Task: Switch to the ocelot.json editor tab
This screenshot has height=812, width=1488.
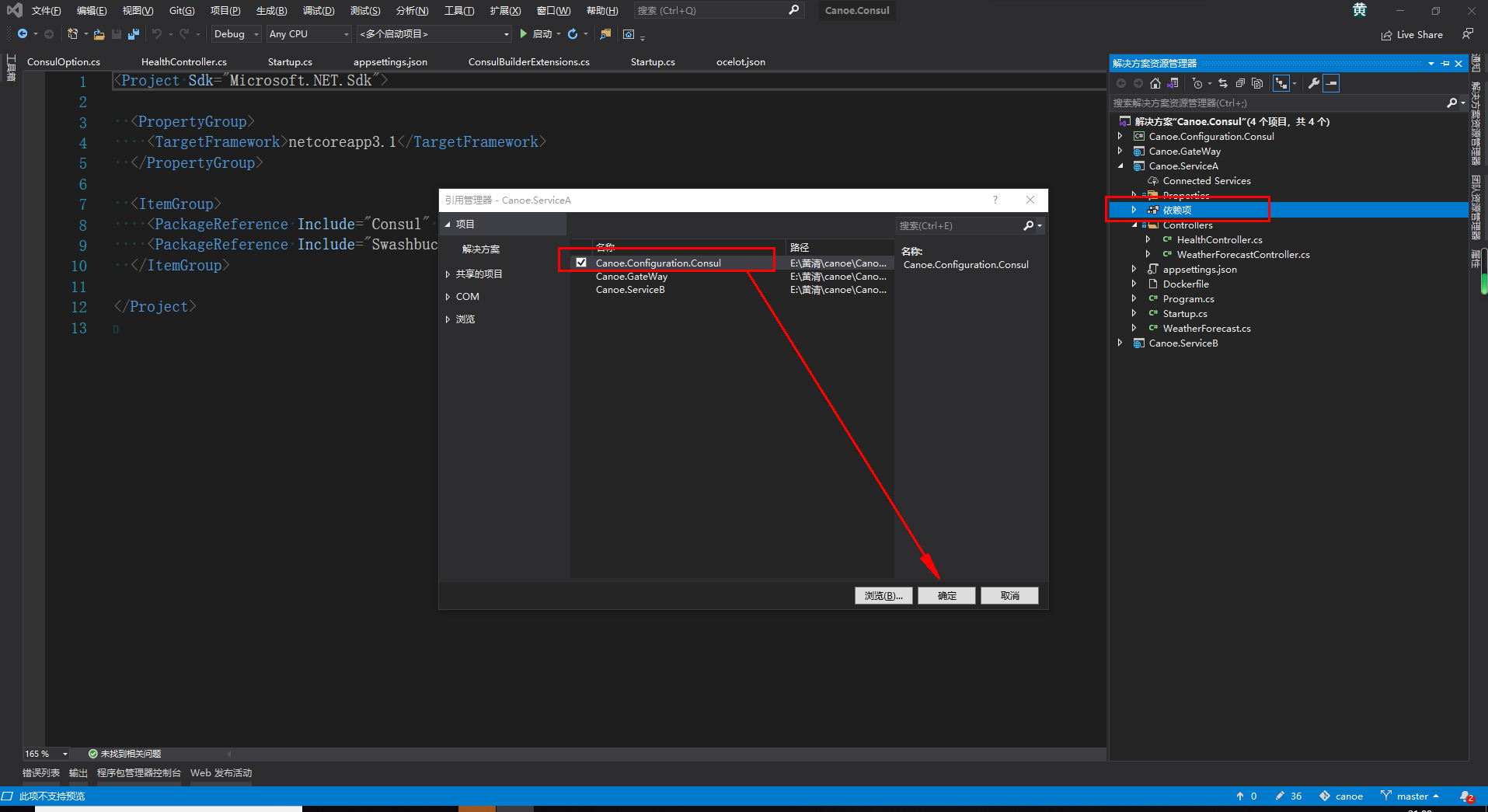Action: (x=741, y=62)
